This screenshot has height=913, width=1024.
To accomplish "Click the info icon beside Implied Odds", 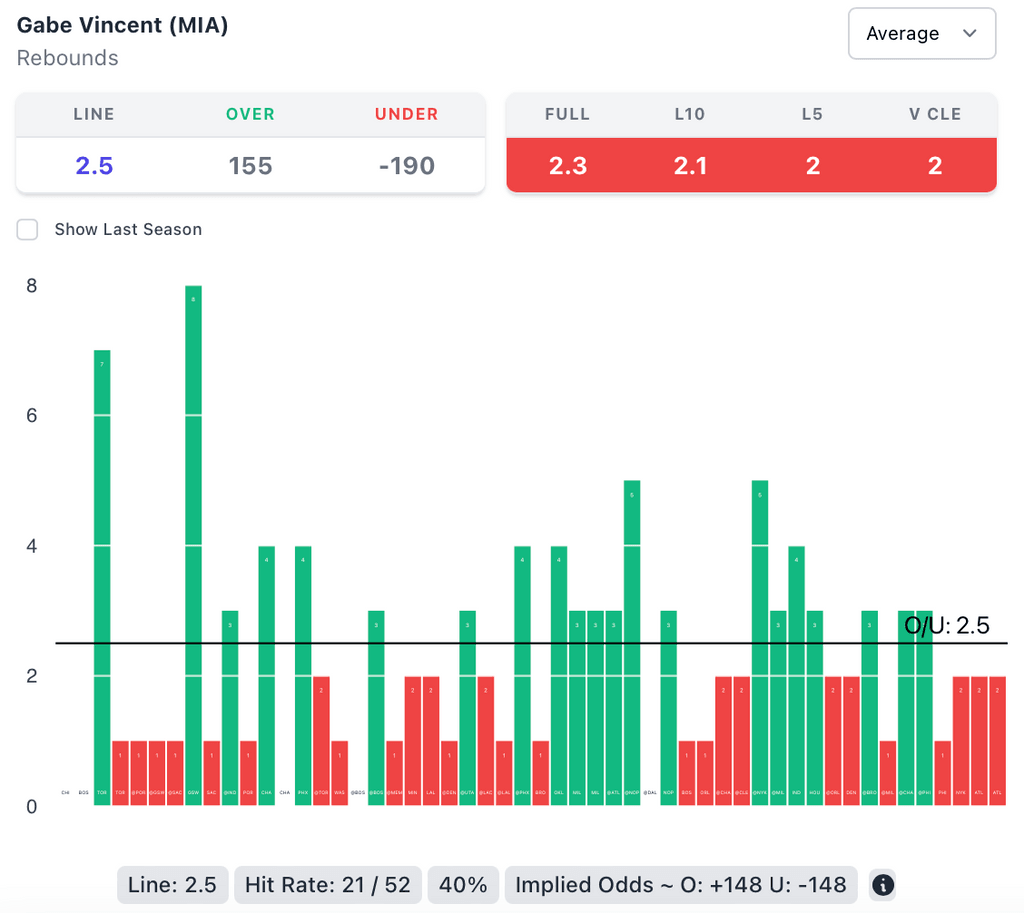I will point(883,886).
